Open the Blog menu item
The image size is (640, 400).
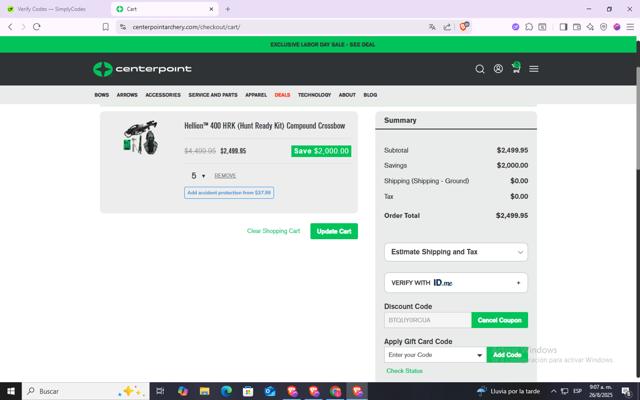[x=370, y=95]
